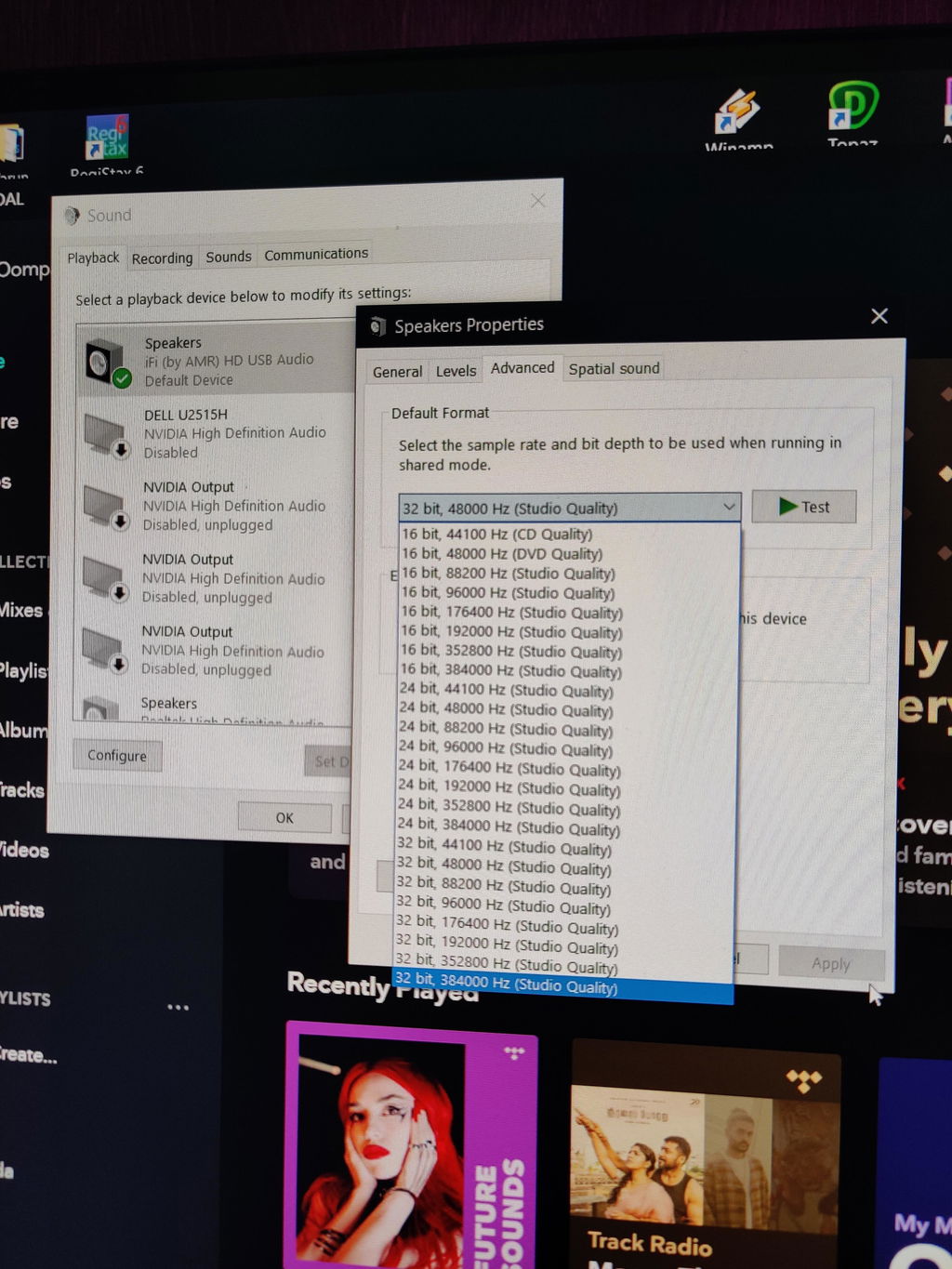This screenshot has width=952, height=1269.
Task: Select the DELL U2515H monitor device icon
Action: tap(104, 435)
